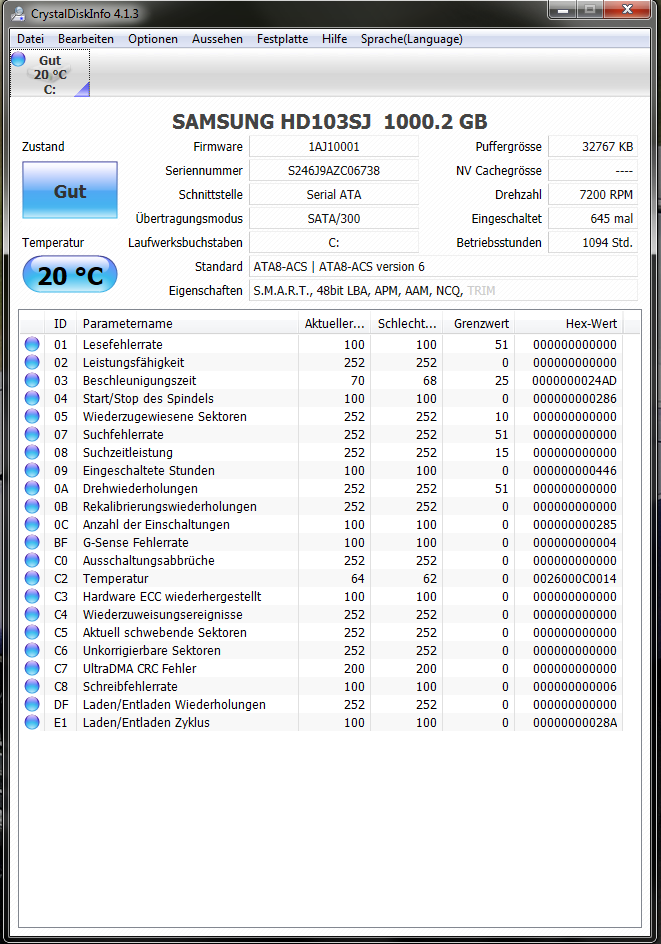Open the Bearbeiten menu
This screenshot has width=661, height=944.
[85, 39]
